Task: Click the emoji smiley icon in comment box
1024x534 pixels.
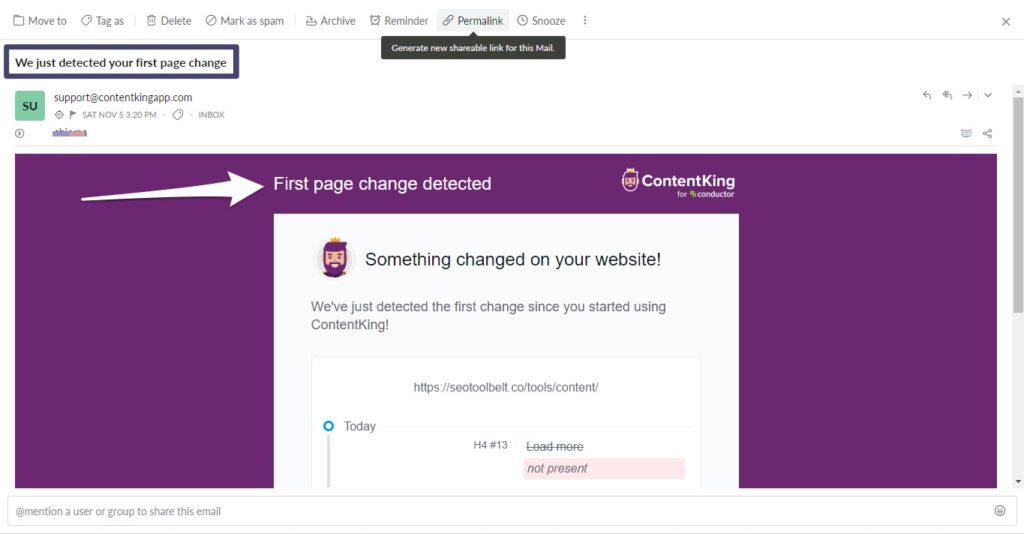Action: pyautogui.click(x=999, y=511)
